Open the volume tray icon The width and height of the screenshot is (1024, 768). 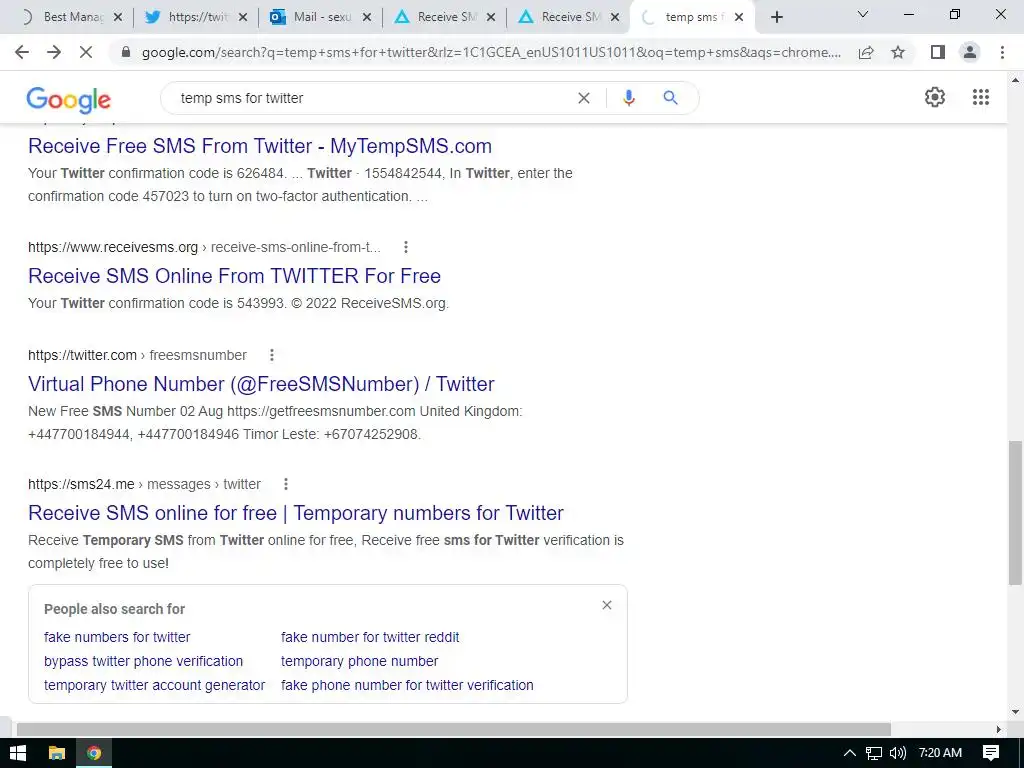898,753
